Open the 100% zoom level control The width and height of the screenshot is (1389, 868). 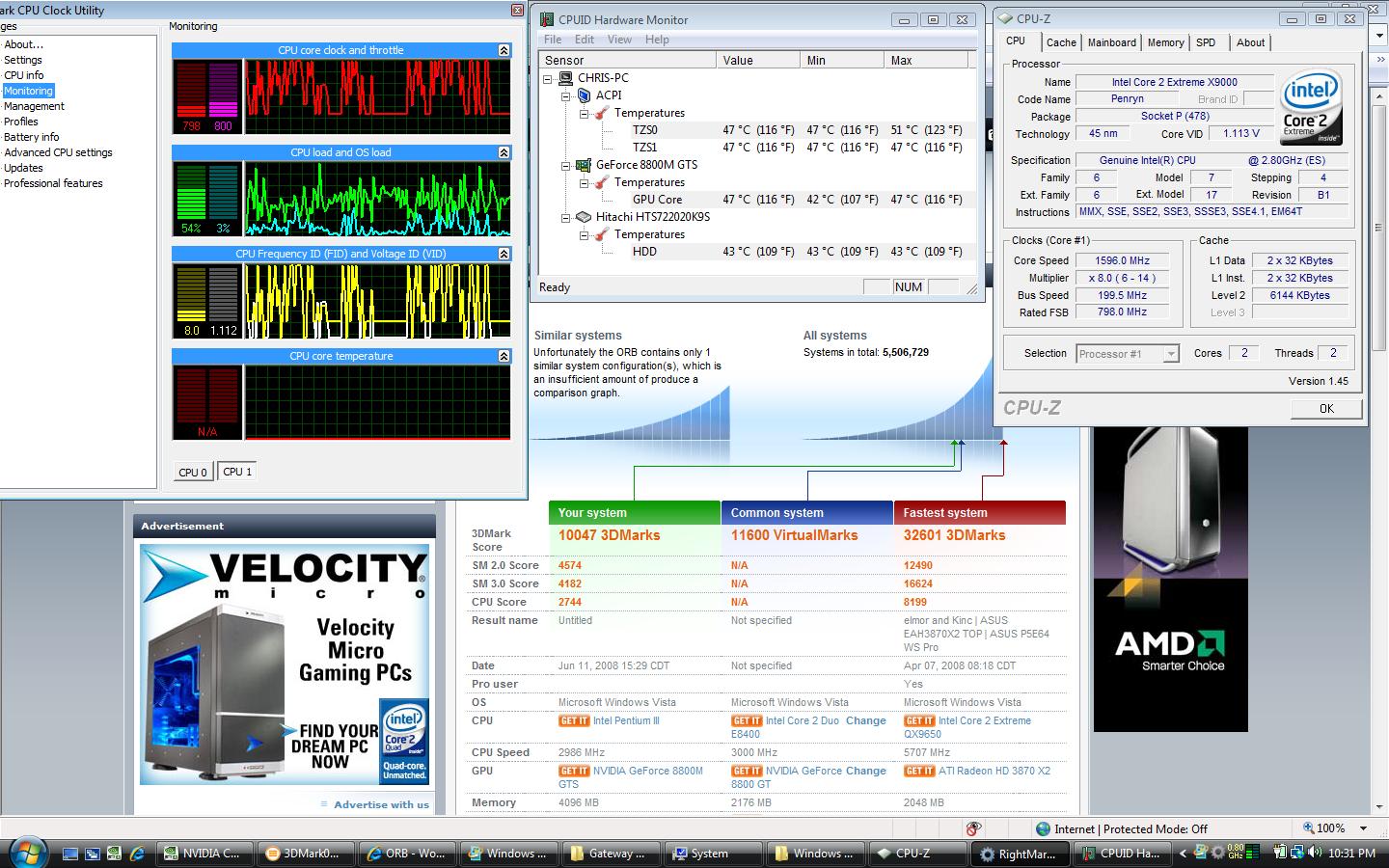coord(1336,828)
